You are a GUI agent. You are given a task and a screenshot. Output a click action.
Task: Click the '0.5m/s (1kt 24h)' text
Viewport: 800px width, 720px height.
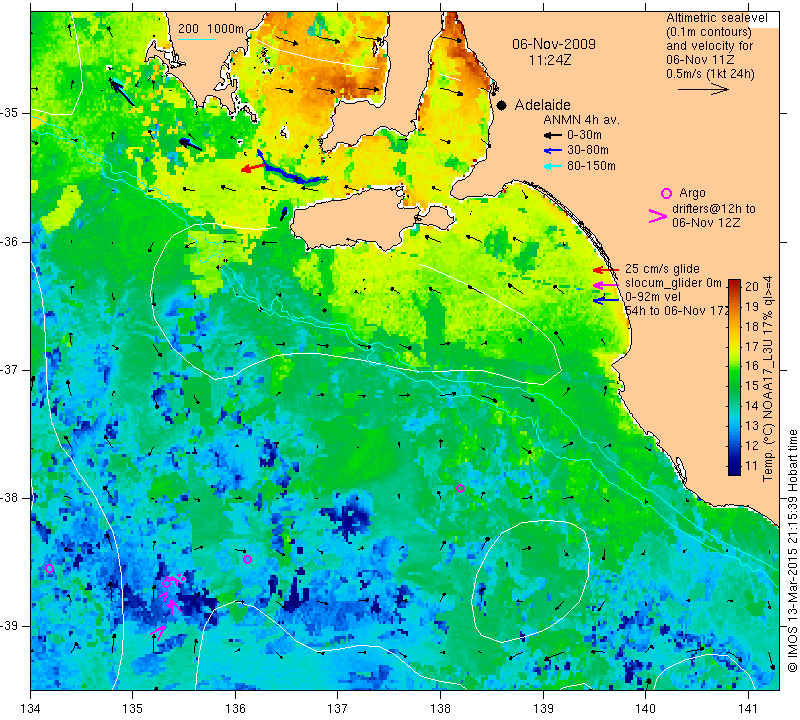point(710,73)
